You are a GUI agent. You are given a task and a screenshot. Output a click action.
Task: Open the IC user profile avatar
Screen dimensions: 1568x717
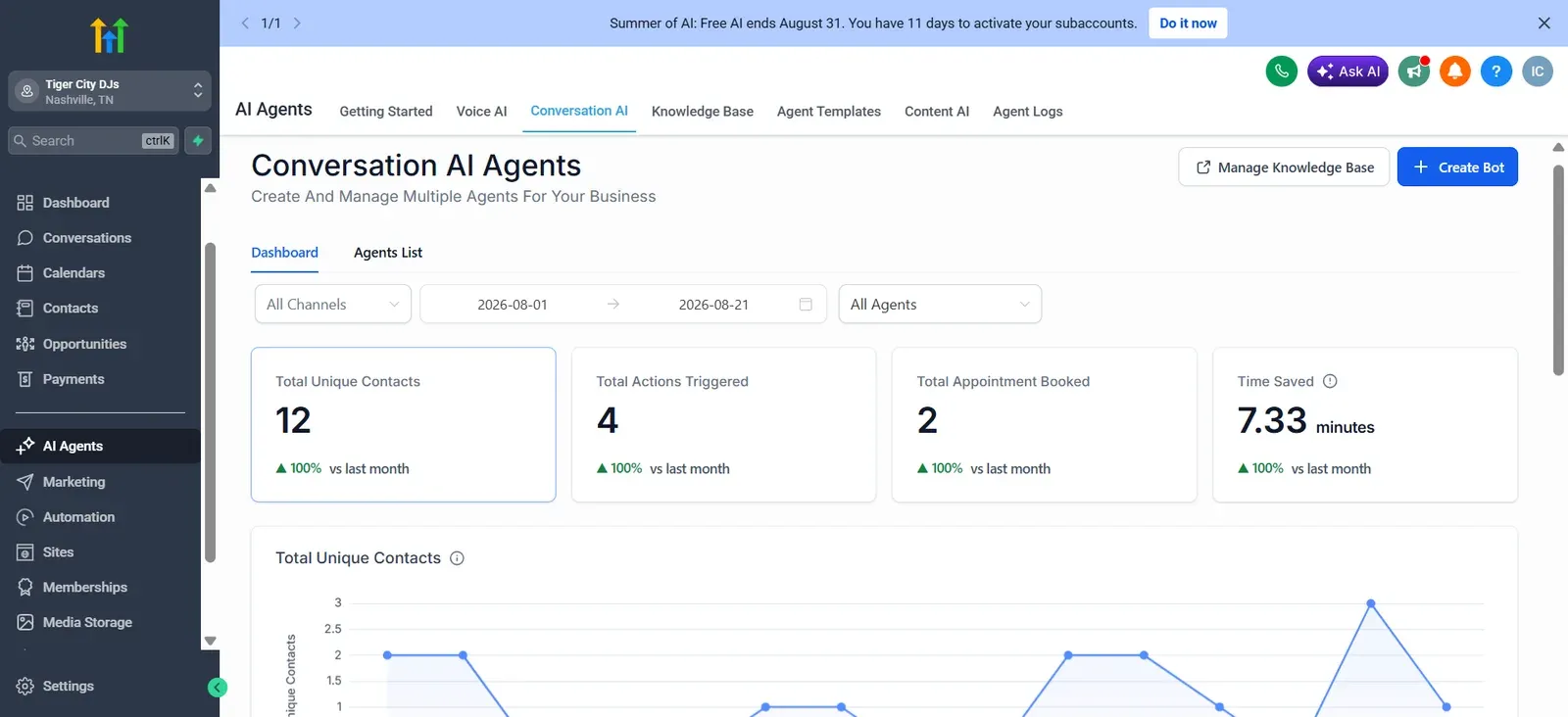[1537, 72]
